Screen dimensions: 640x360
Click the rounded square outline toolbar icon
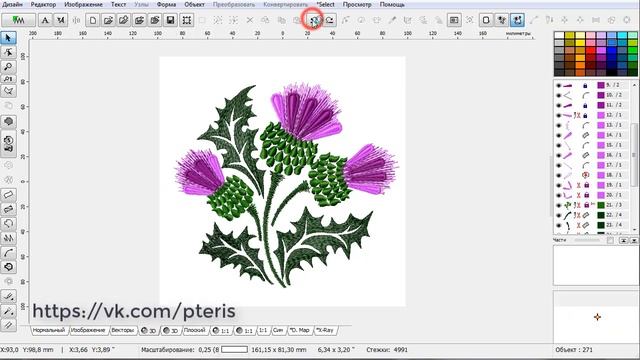coord(486,20)
